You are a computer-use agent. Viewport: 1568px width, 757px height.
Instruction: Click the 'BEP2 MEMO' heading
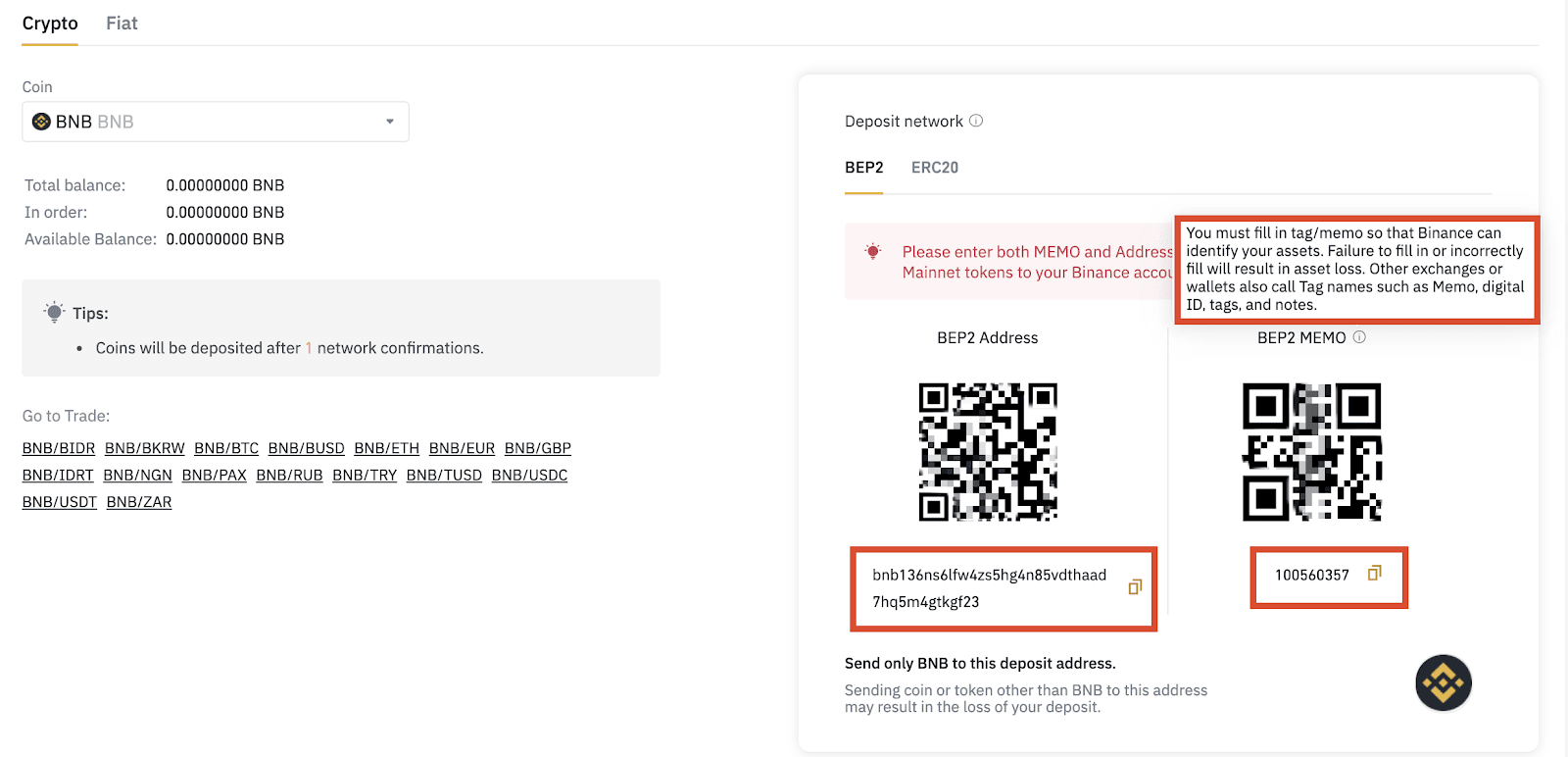[x=1301, y=337]
